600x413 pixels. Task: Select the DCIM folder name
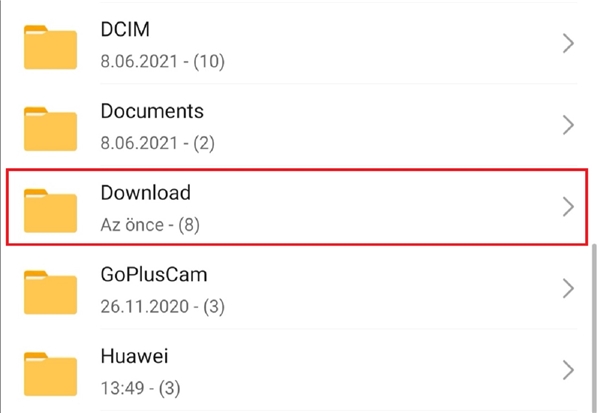point(125,30)
